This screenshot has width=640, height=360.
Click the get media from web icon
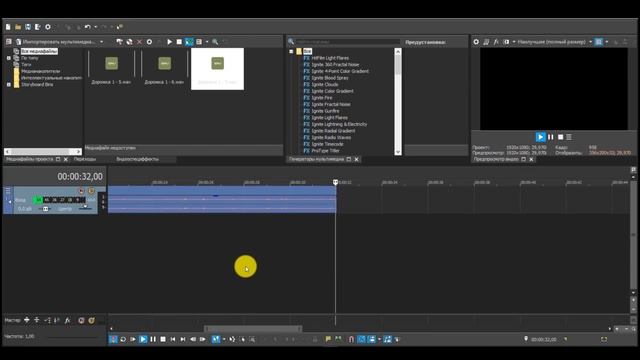pos(129,42)
